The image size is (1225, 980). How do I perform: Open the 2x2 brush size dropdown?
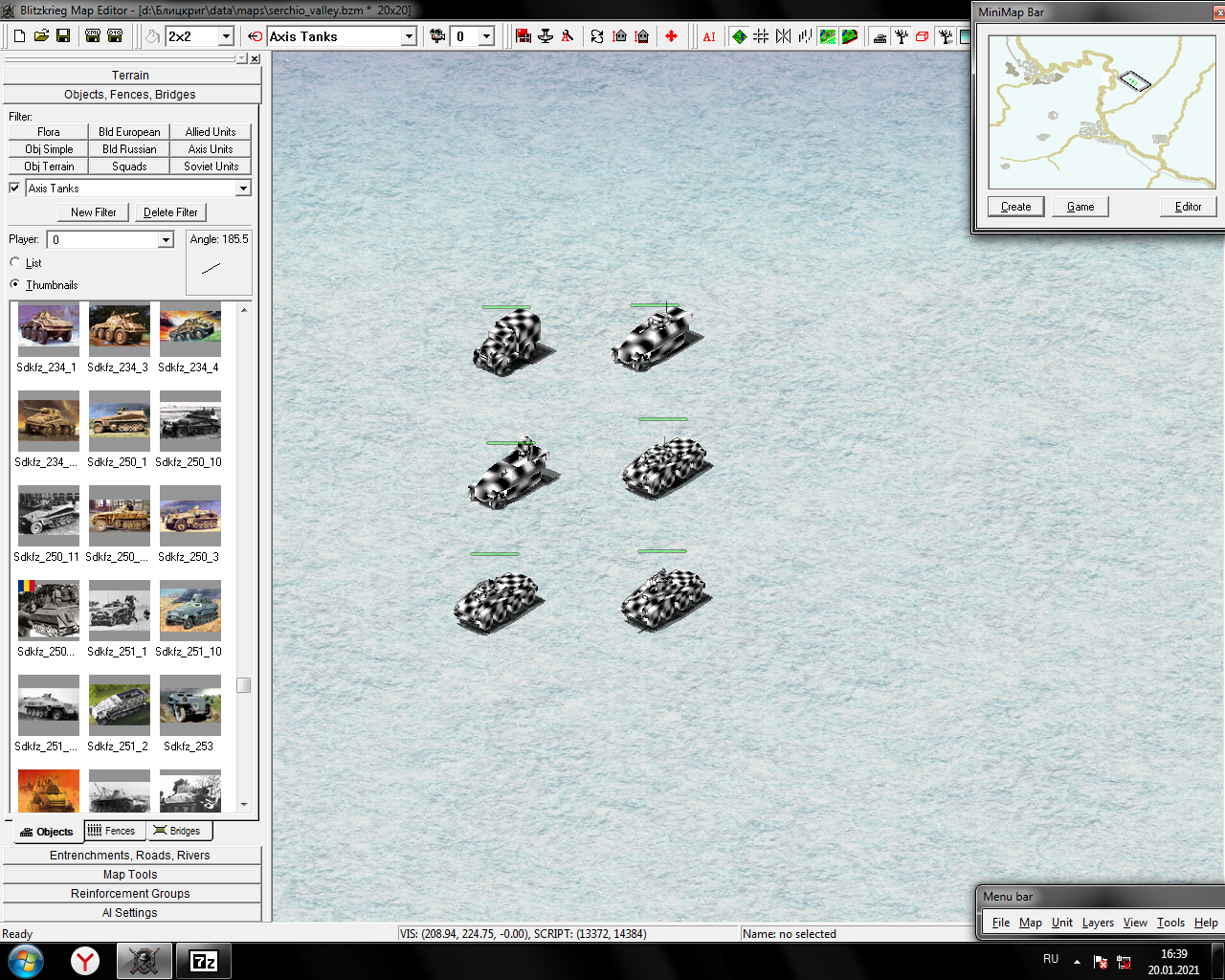click(x=226, y=36)
